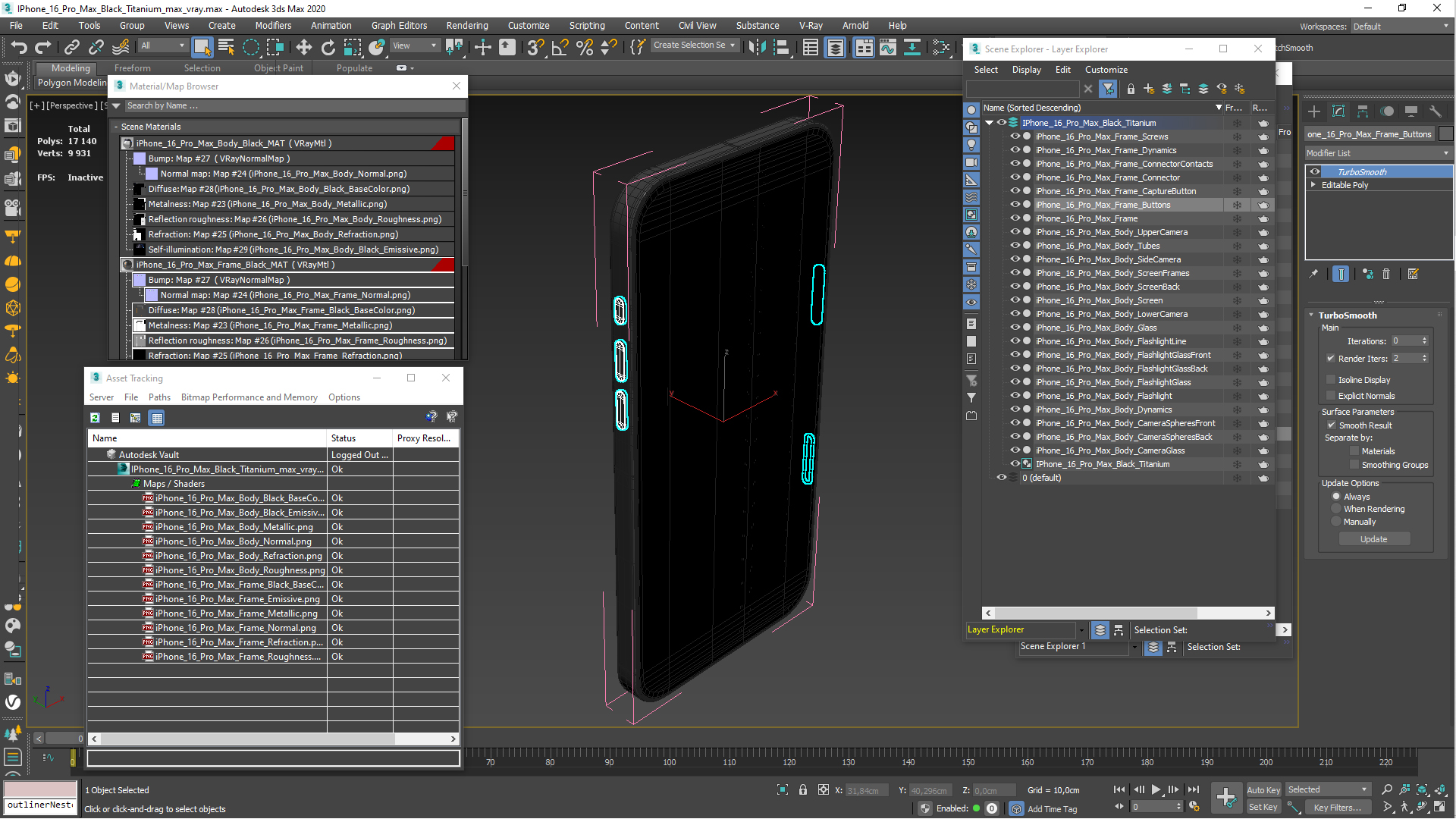Collapse the TurboSmooth rollout
The height and width of the screenshot is (819, 1456).
tap(1312, 315)
